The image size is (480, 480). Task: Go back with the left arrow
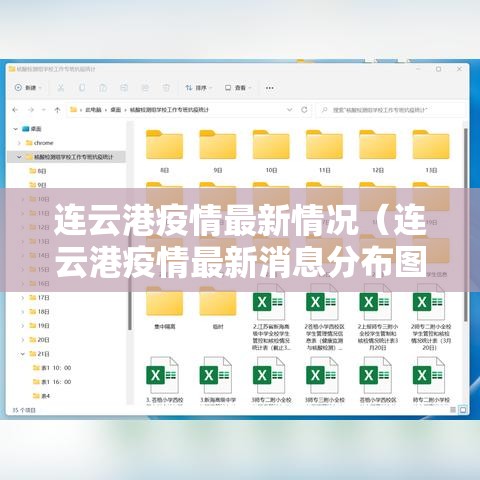(15, 110)
